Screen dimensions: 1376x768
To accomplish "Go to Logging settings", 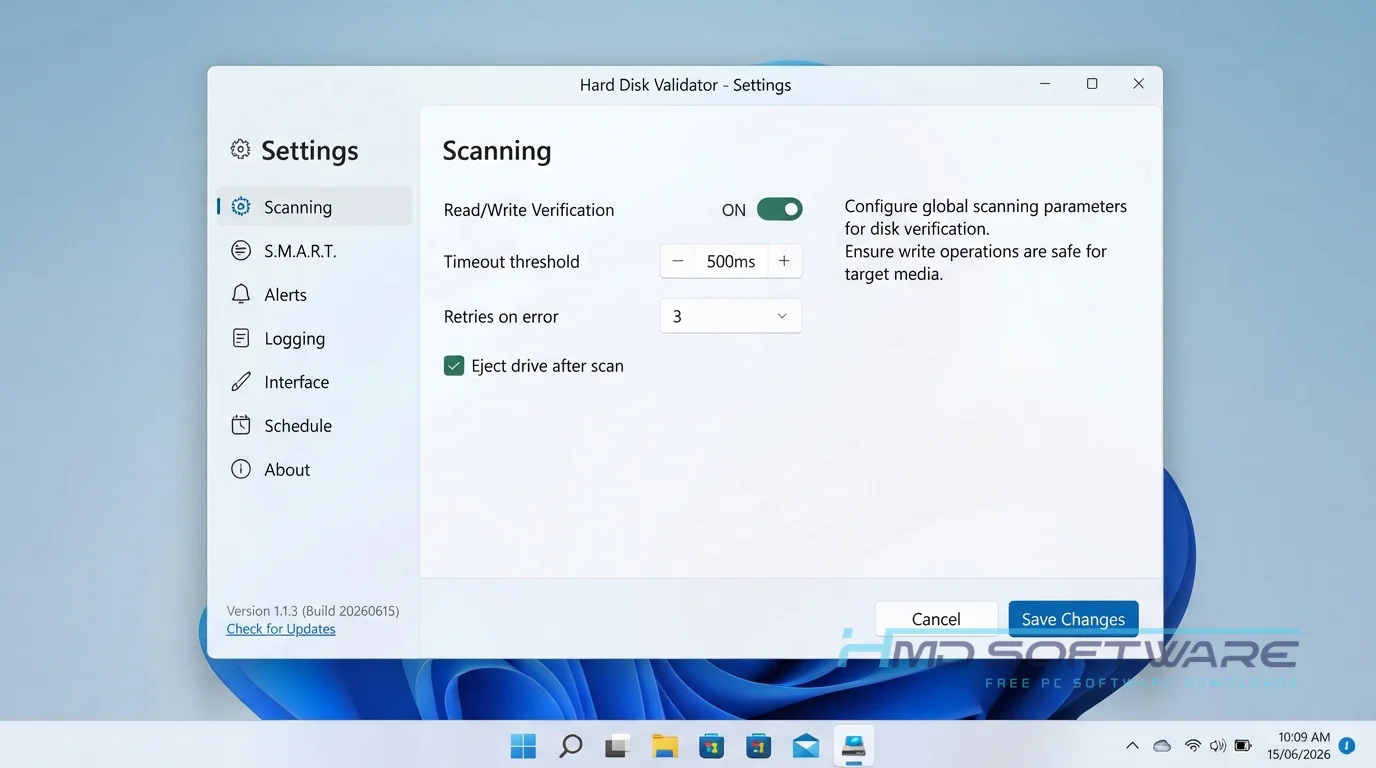I will click(x=314, y=338).
